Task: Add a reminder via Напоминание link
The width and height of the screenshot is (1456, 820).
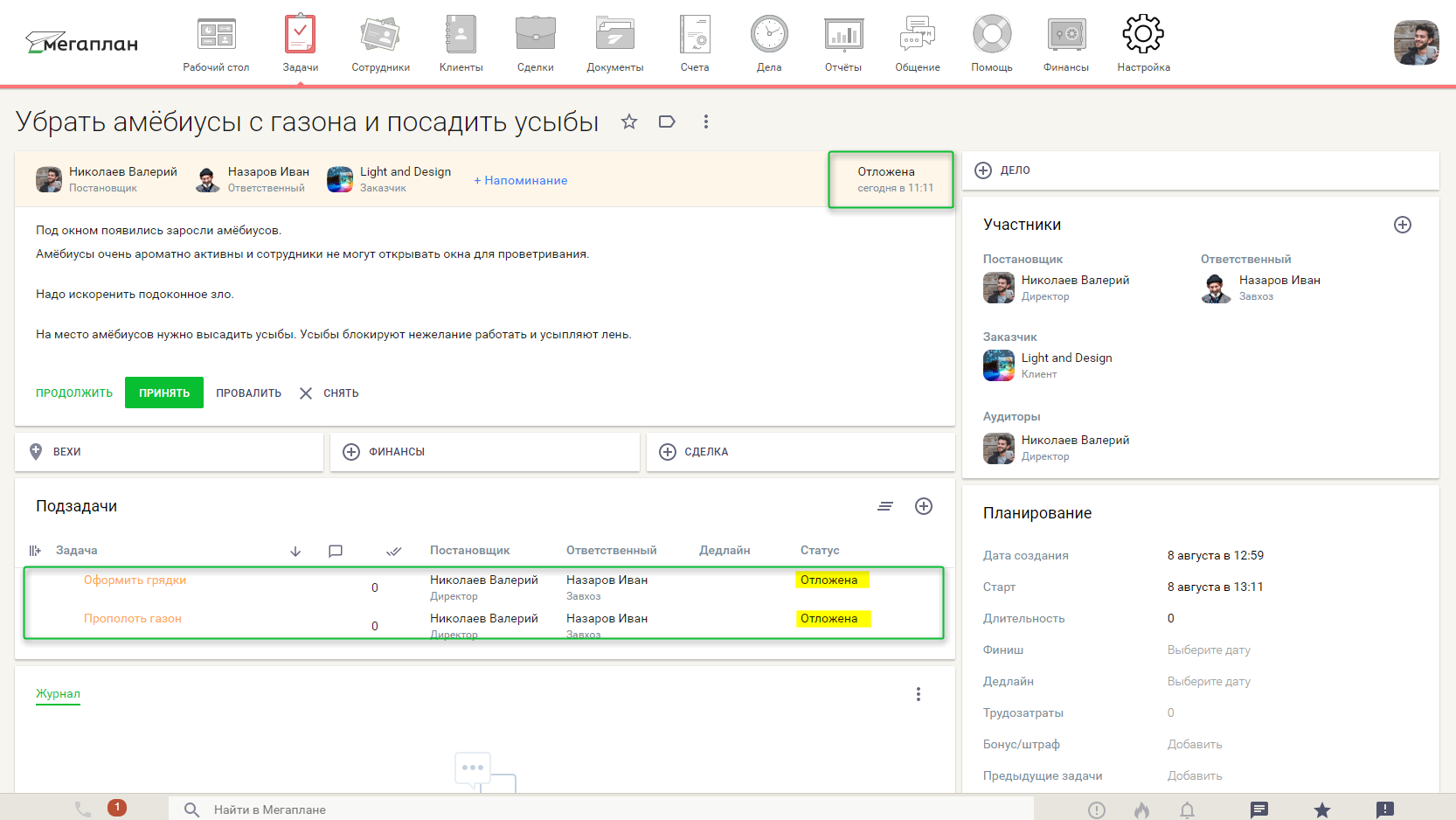Action: (x=521, y=180)
